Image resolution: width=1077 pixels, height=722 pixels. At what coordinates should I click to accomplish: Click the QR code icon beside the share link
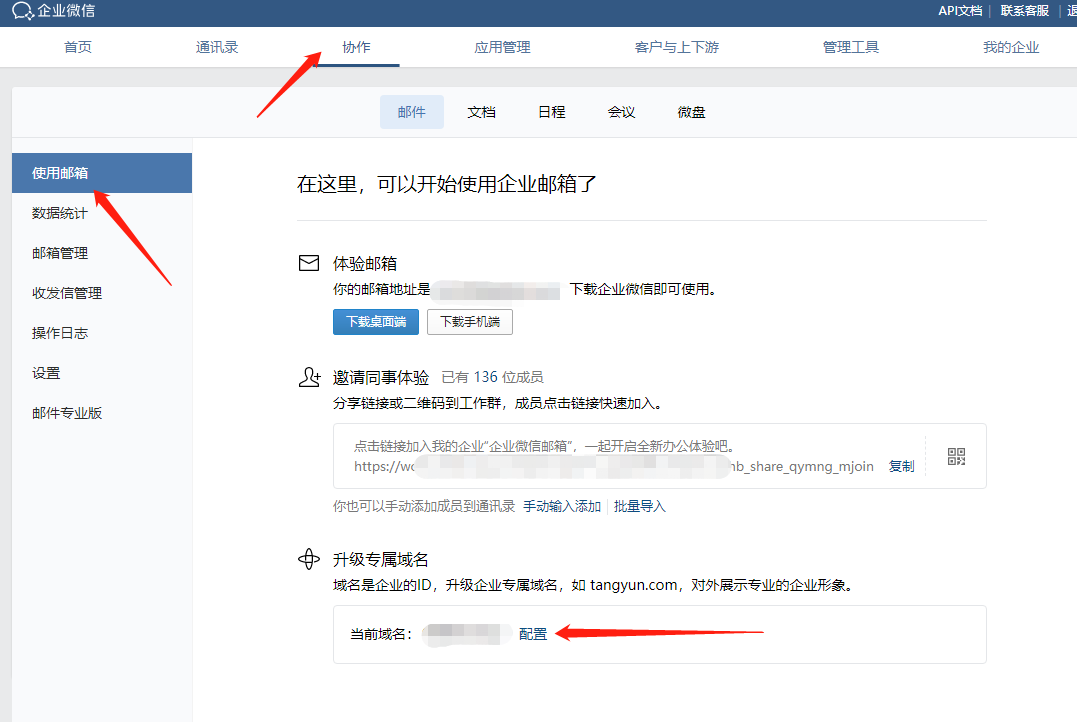[x=956, y=457]
